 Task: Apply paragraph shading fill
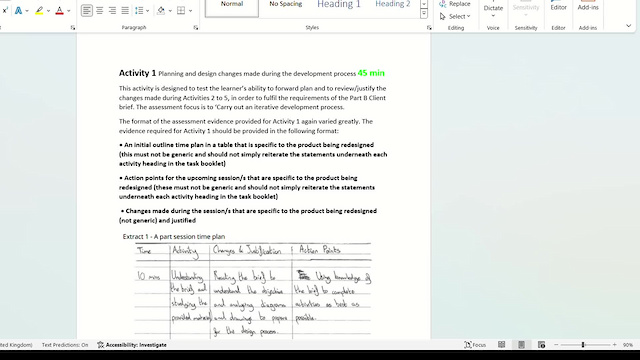161,11
